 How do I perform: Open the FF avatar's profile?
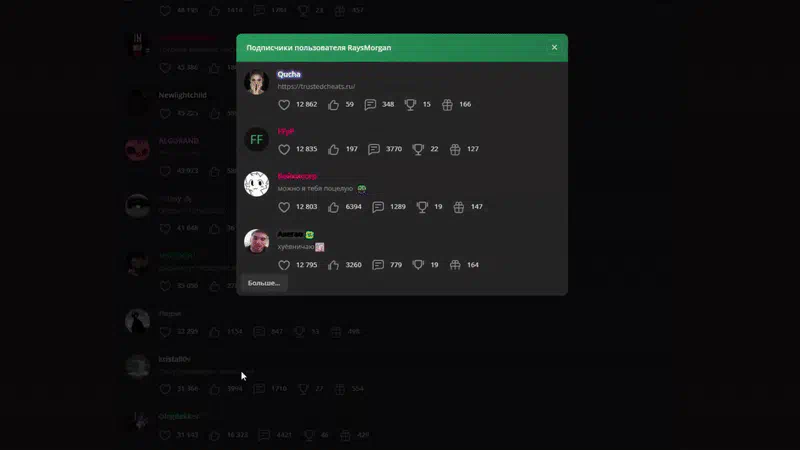coord(257,139)
